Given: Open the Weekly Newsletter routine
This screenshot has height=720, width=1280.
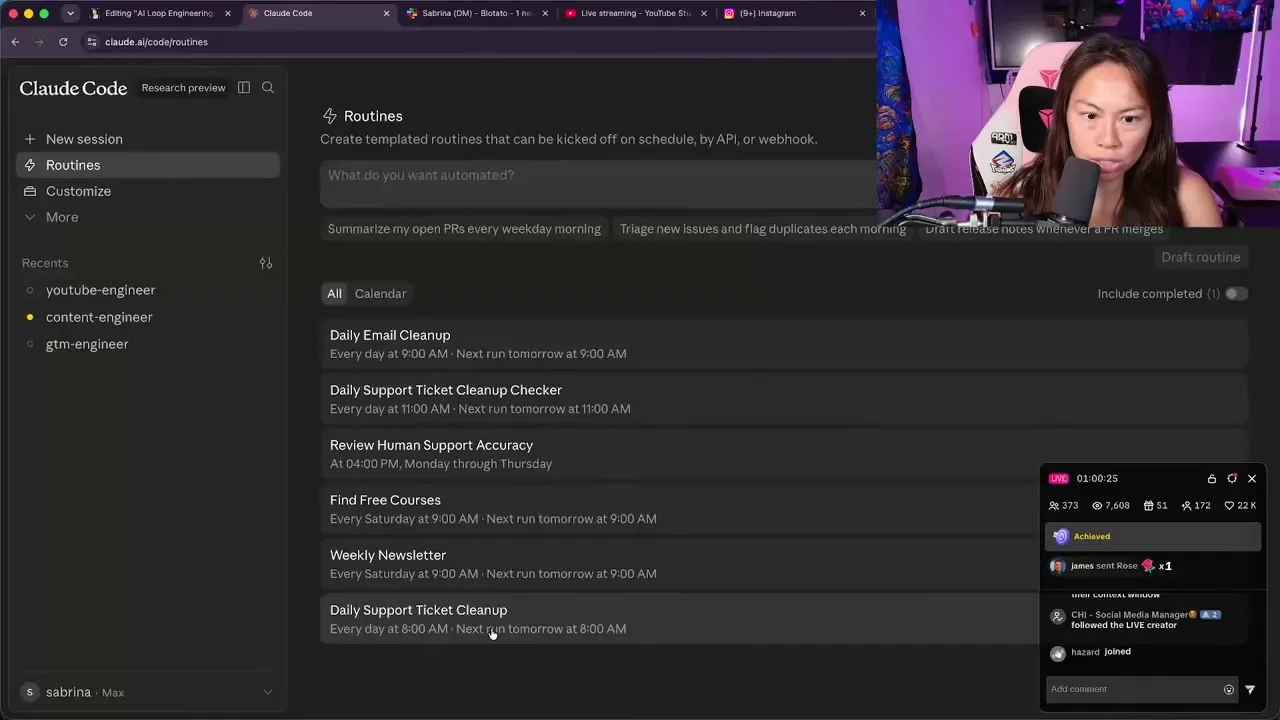Looking at the screenshot, I should pyautogui.click(x=680, y=564).
